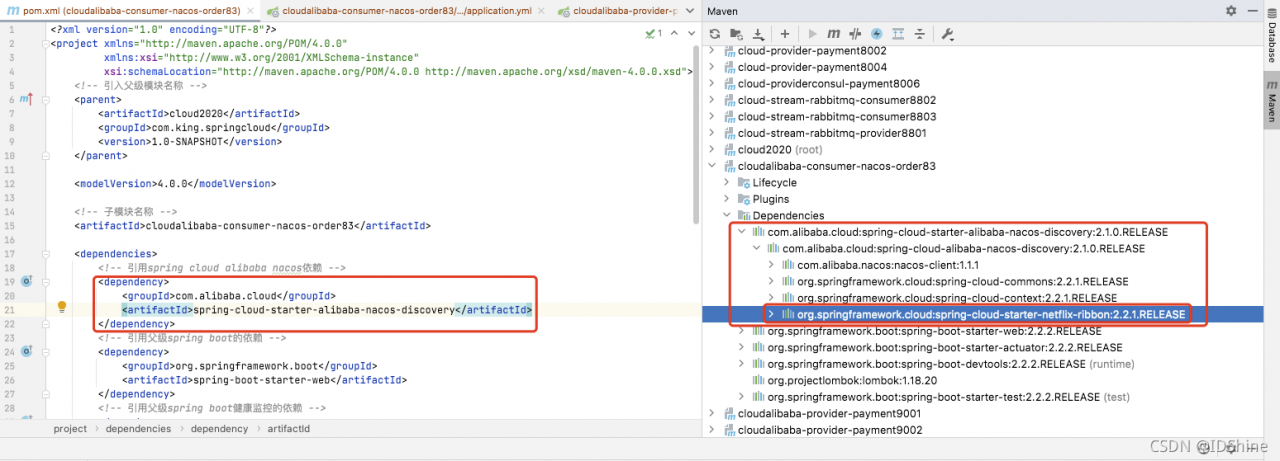Place cursor in cloud2020 artifactId text

pos(198,114)
